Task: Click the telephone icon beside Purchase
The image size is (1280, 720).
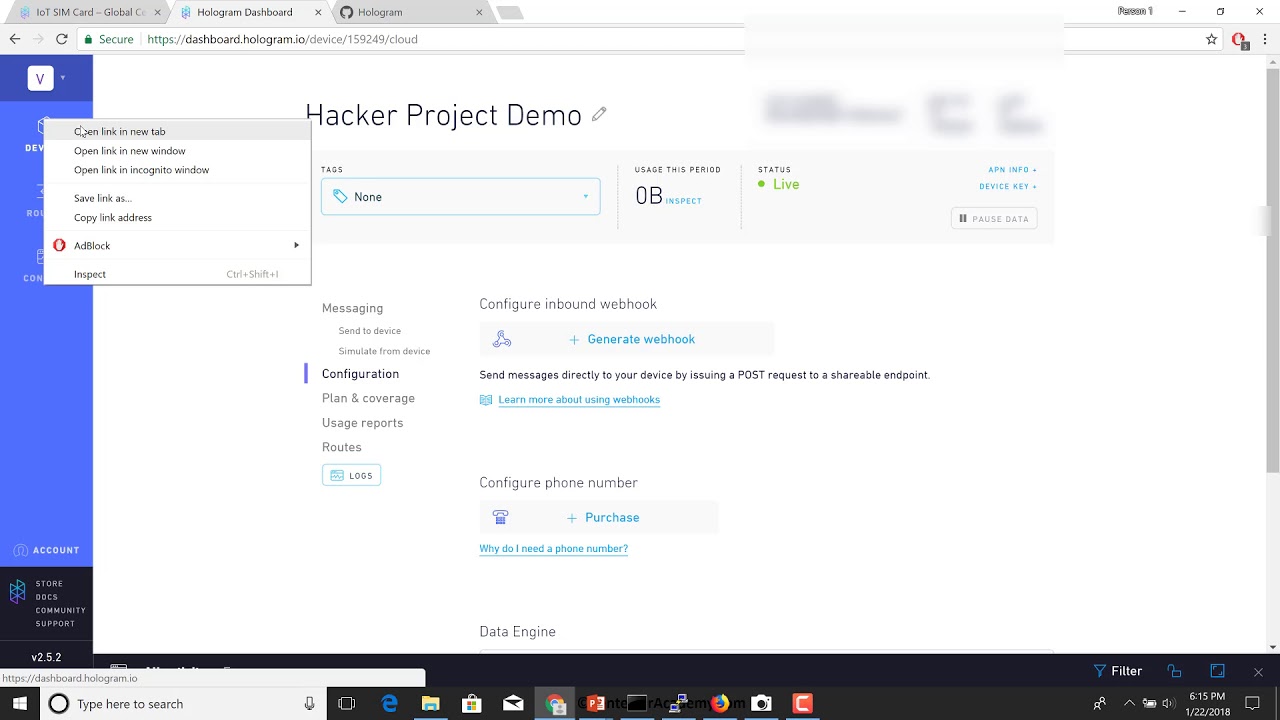Action: 501,518
